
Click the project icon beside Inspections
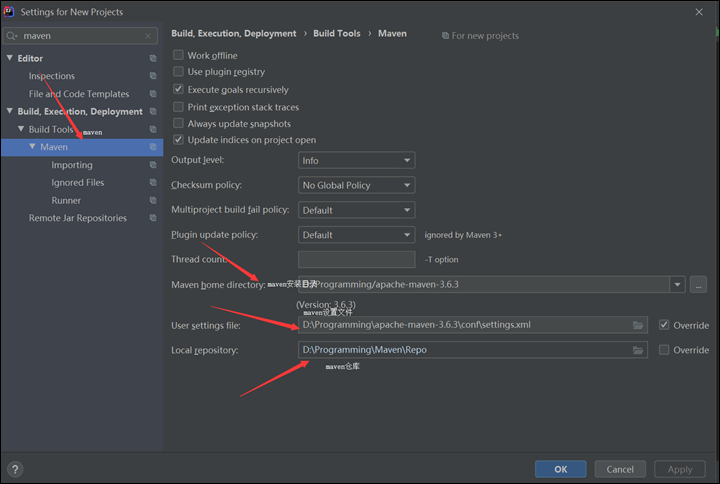pyautogui.click(x=153, y=76)
